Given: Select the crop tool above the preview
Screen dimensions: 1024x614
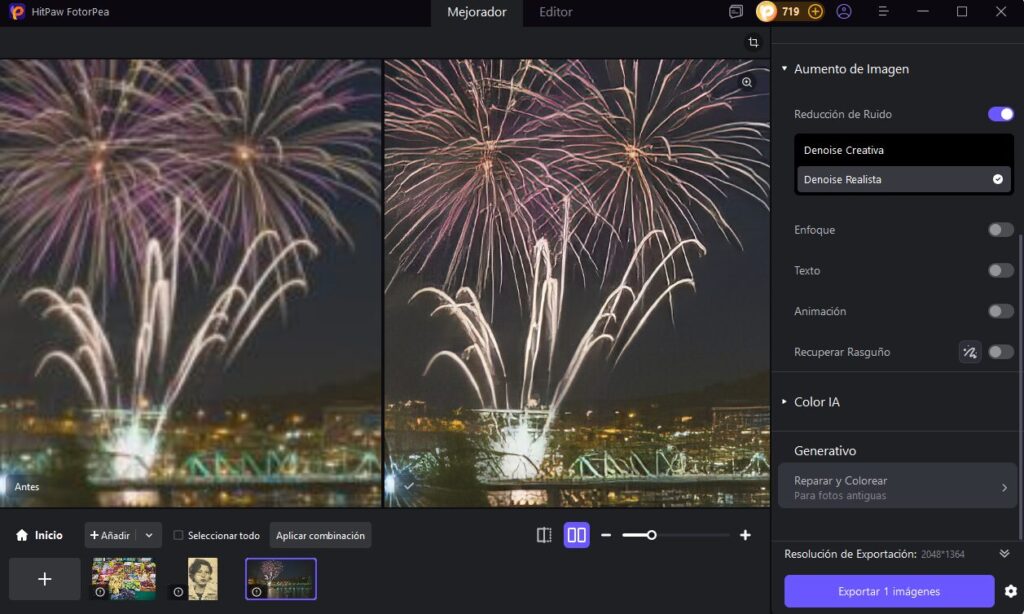Looking at the screenshot, I should (x=752, y=42).
